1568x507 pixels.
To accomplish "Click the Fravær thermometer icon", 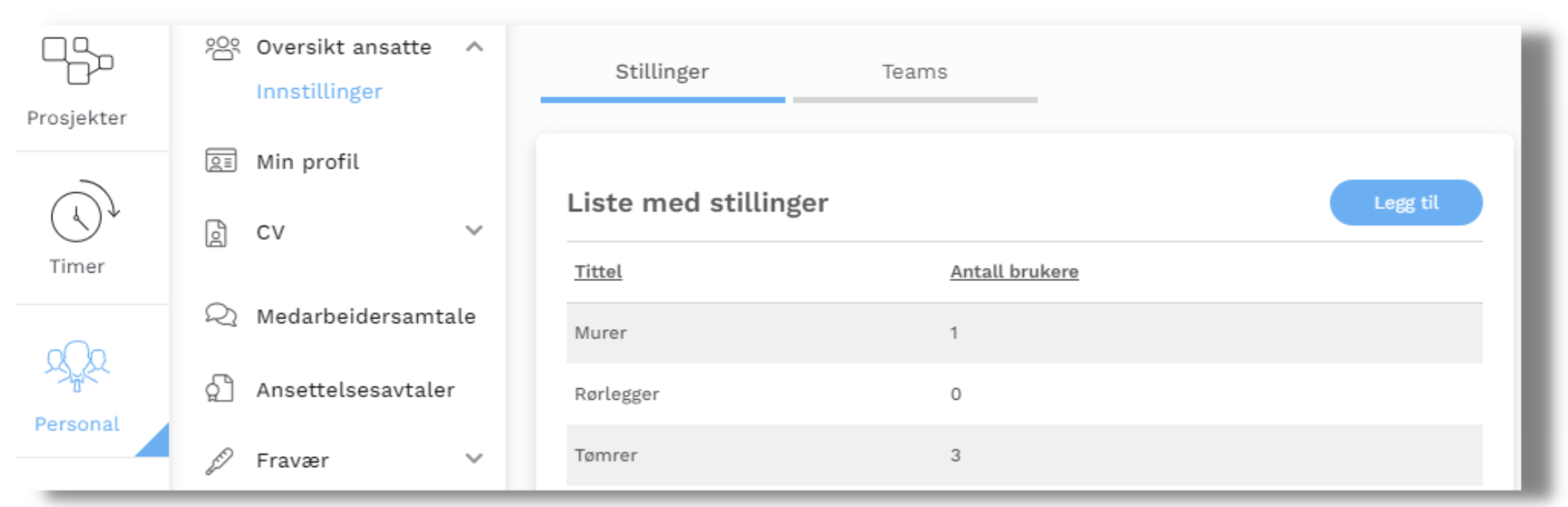I will click(x=219, y=460).
